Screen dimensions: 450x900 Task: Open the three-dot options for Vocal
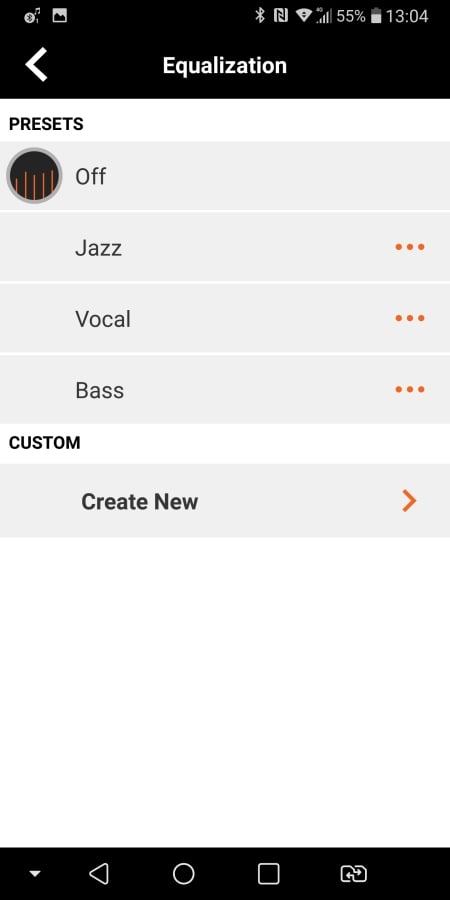coord(410,319)
